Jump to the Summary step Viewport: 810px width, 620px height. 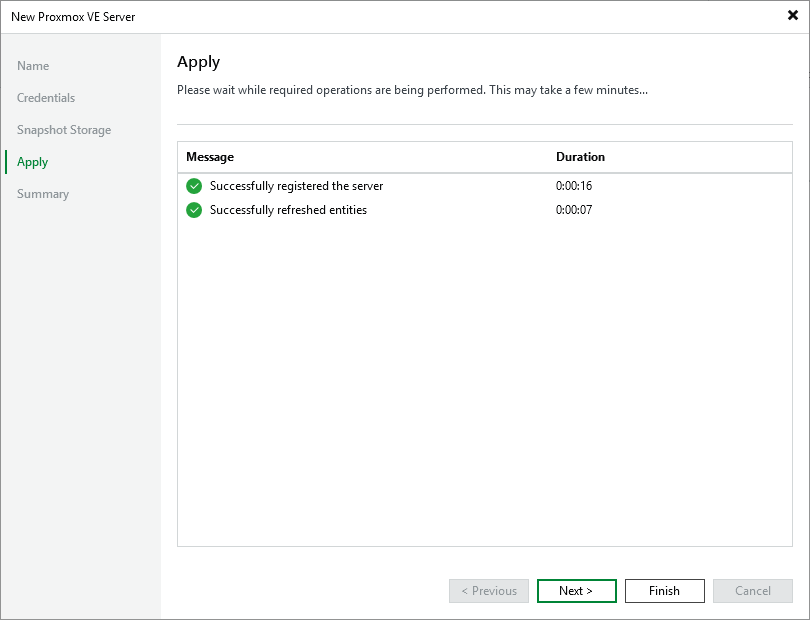pyautogui.click(x=43, y=193)
